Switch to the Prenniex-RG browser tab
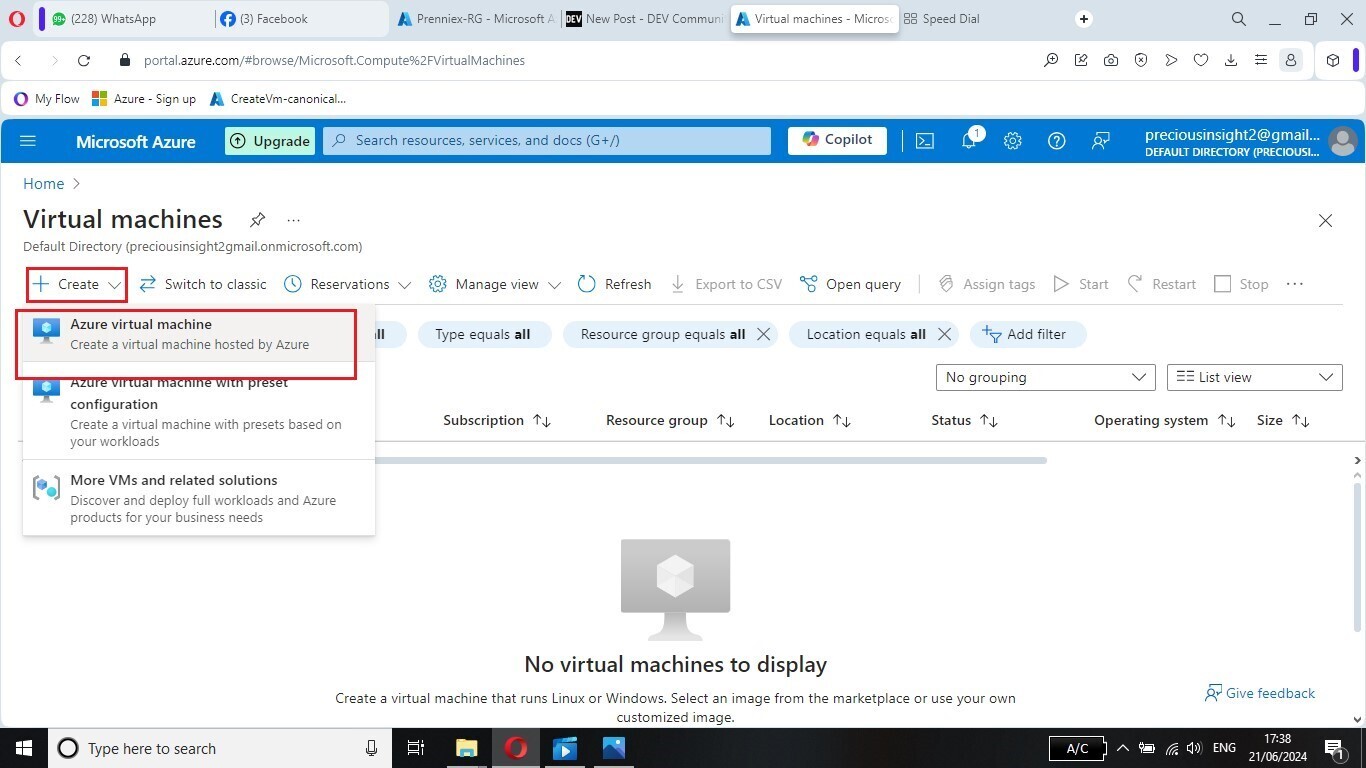 (474, 19)
